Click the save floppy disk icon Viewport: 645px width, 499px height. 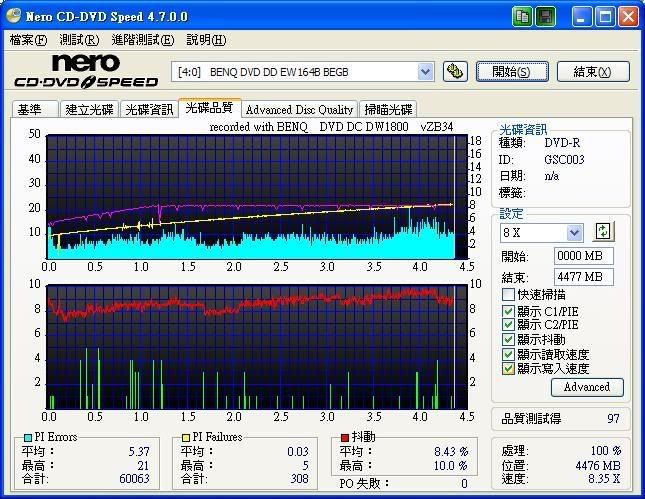point(545,17)
